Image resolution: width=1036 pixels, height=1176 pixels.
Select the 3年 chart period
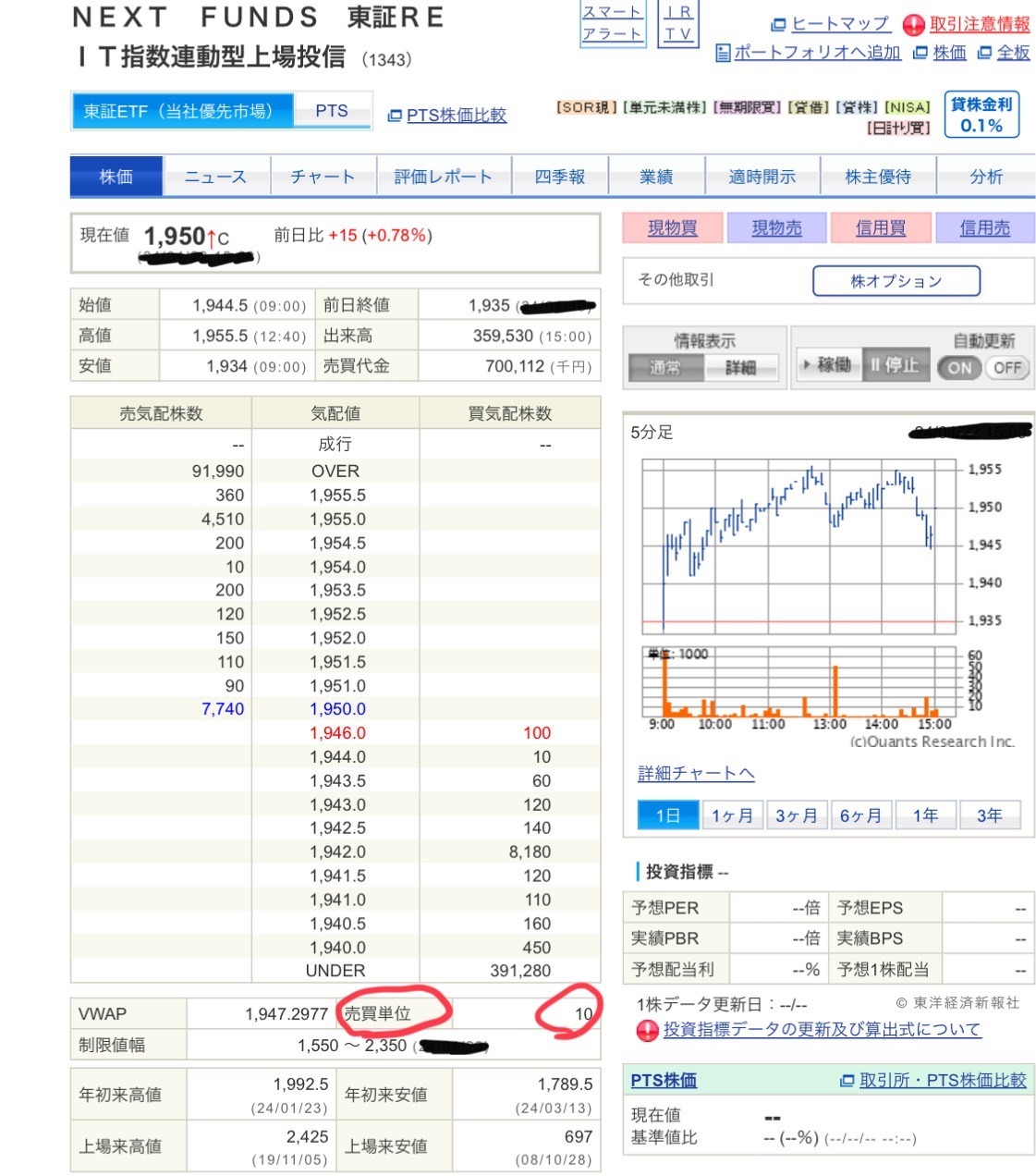(990, 815)
